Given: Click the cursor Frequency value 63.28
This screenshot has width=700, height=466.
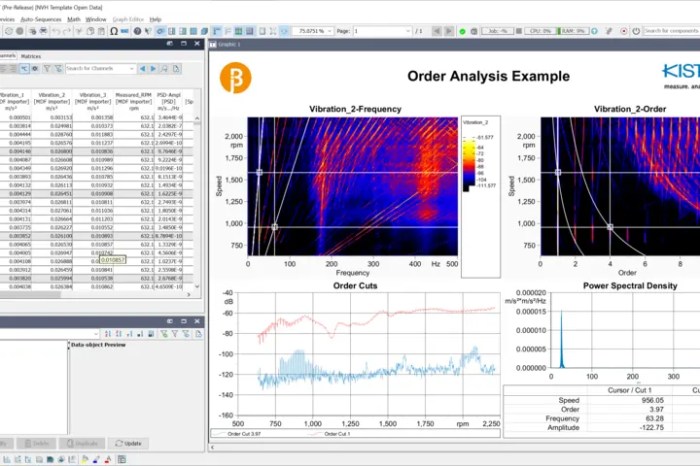Looking at the screenshot, I should point(654,418).
